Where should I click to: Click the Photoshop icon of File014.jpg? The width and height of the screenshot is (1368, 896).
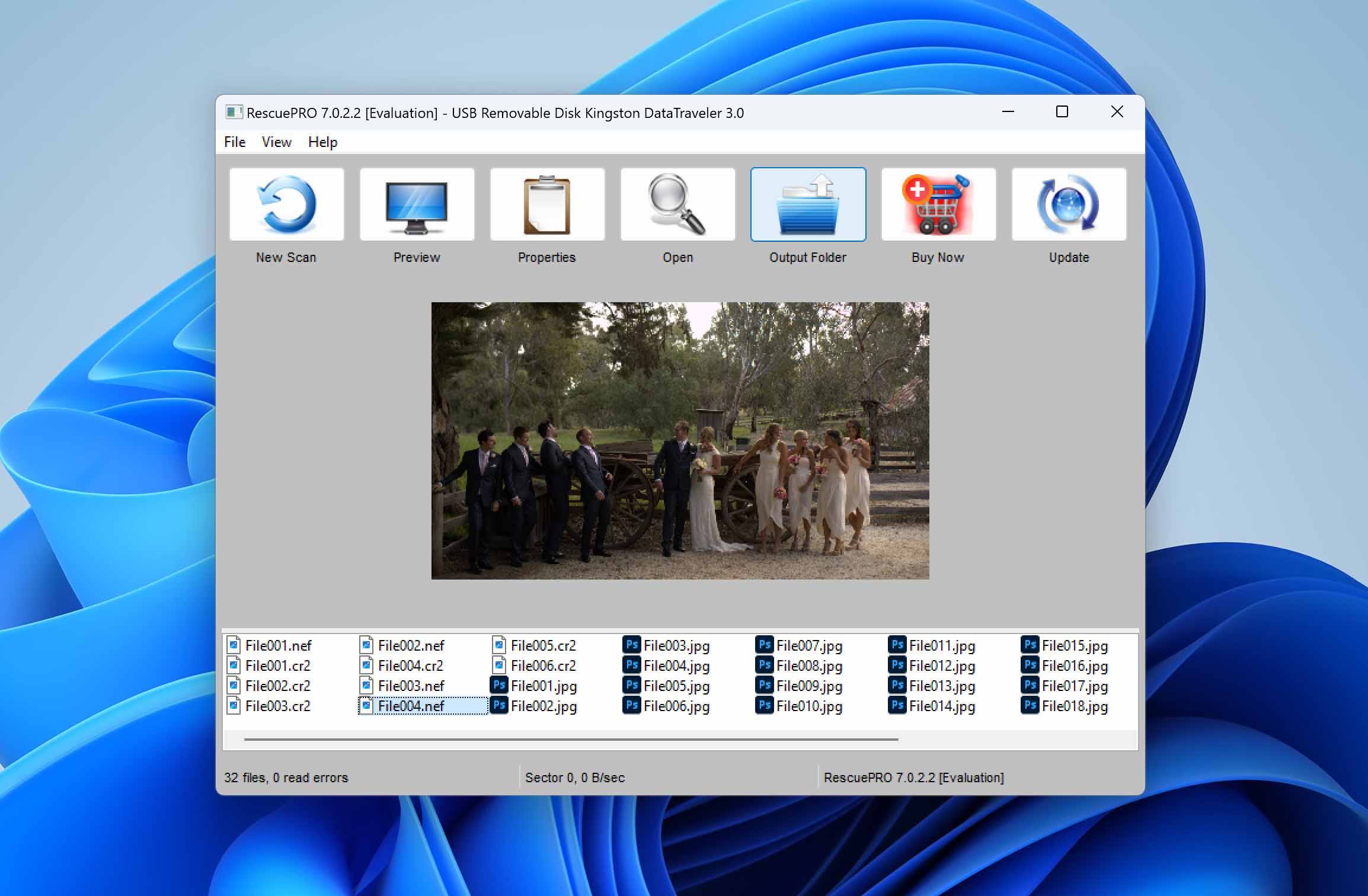point(897,705)
